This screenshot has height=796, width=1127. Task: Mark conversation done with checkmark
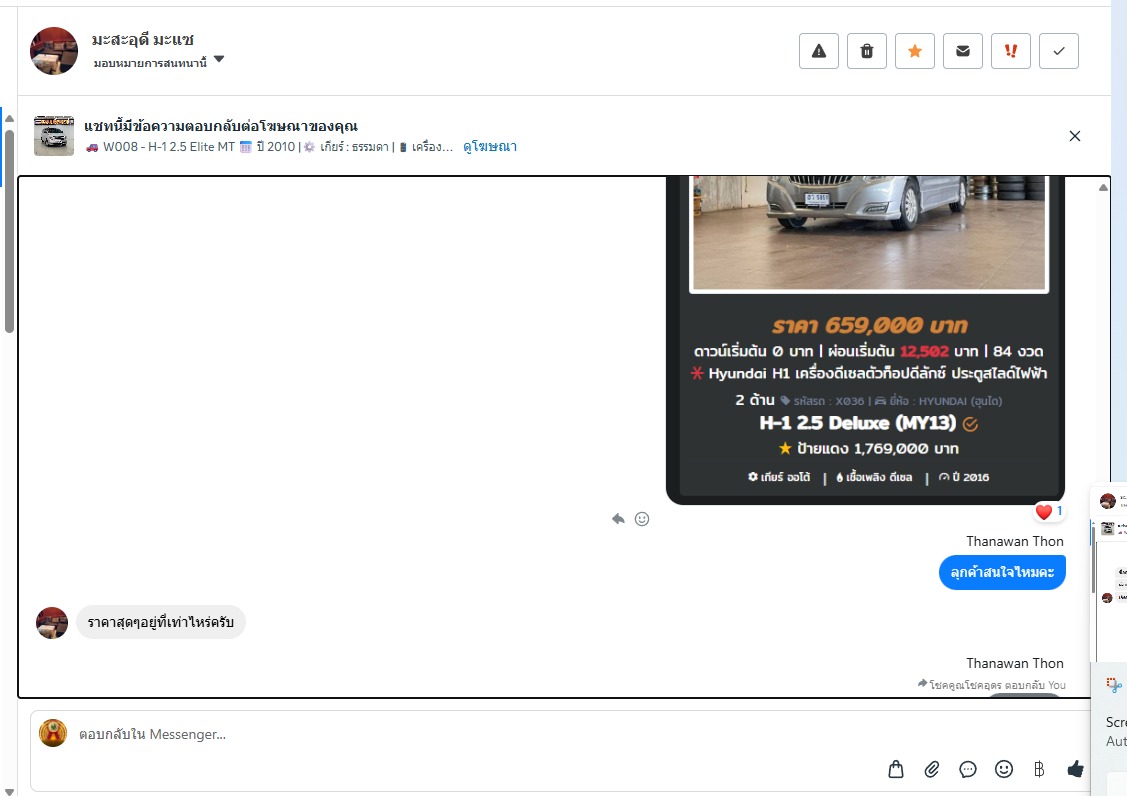[x=1059, y=51]
